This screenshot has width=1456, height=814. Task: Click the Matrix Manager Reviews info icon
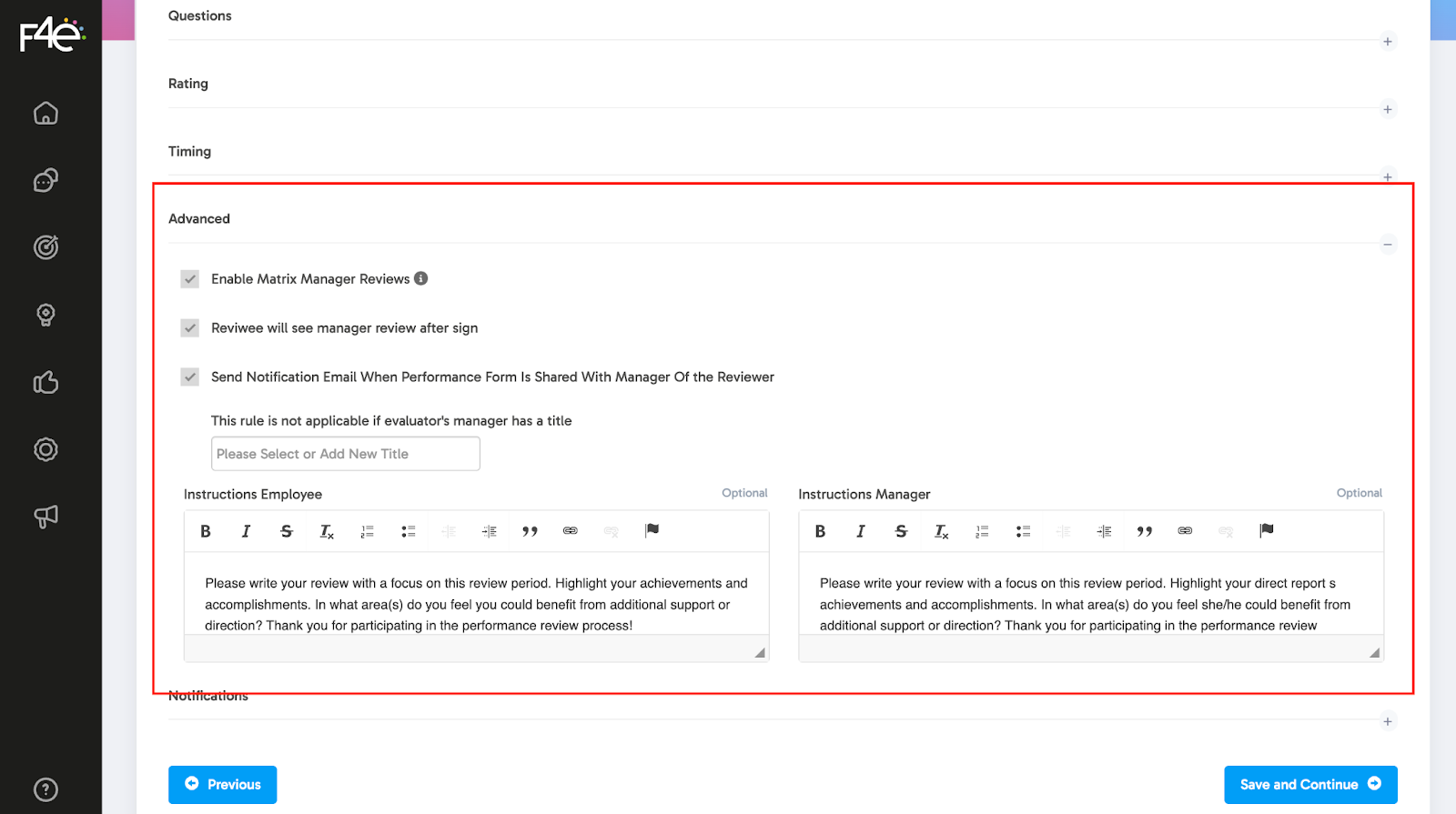pos(421,278)
